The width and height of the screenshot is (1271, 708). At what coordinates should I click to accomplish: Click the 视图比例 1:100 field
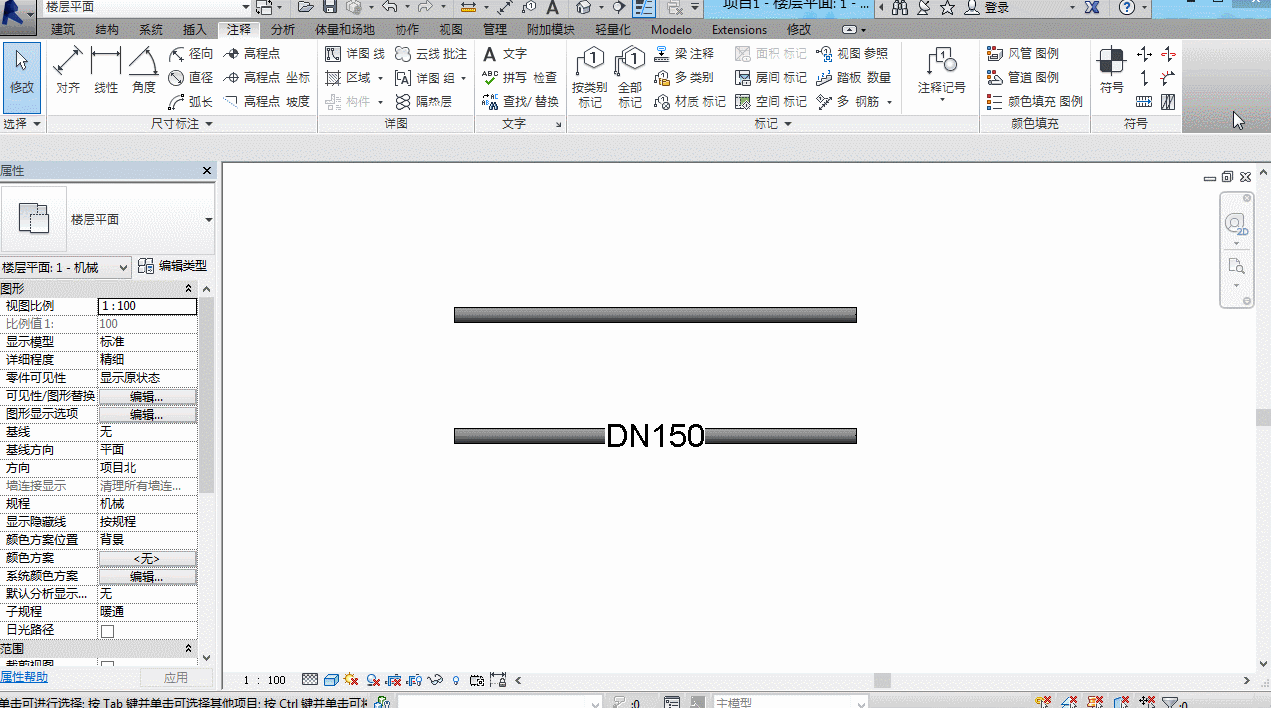(147, 306)
